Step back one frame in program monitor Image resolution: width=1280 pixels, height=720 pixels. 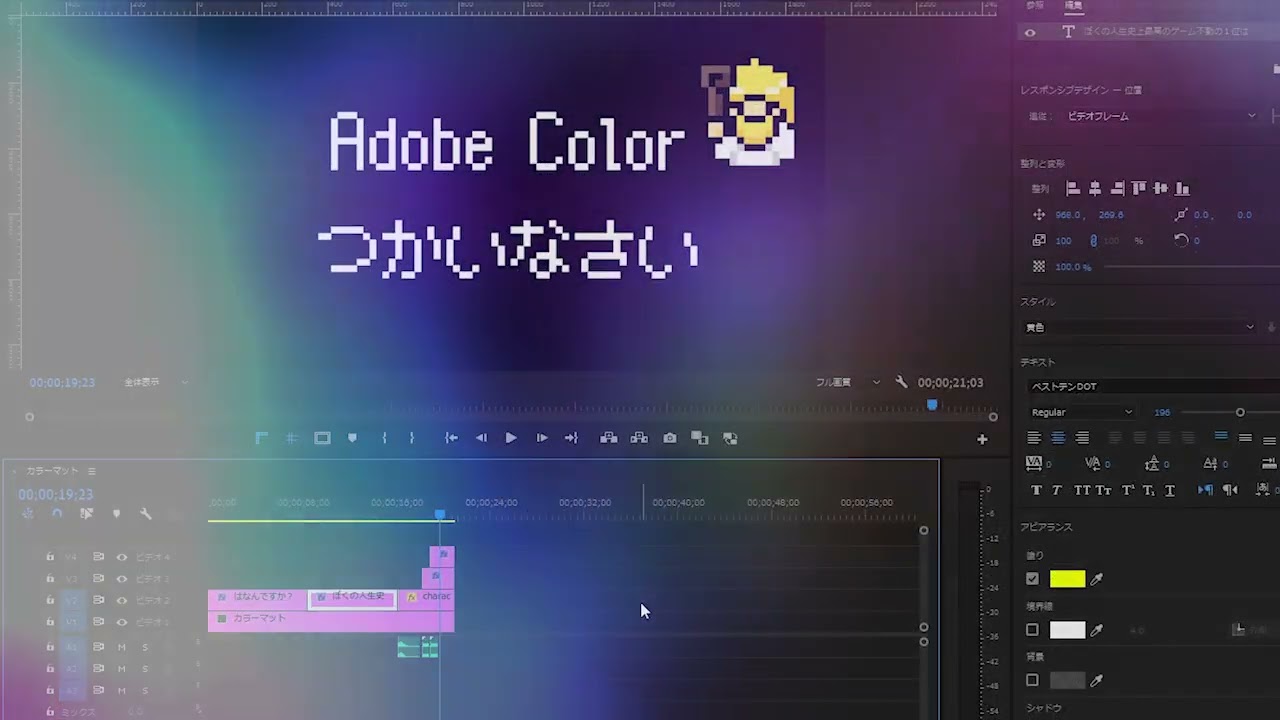click(481, 438)
